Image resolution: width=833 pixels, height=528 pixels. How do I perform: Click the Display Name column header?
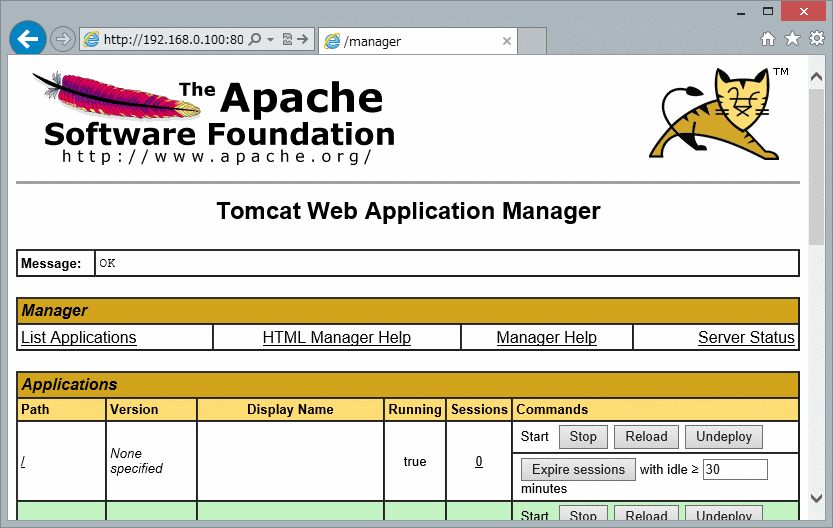coord(290,410)
